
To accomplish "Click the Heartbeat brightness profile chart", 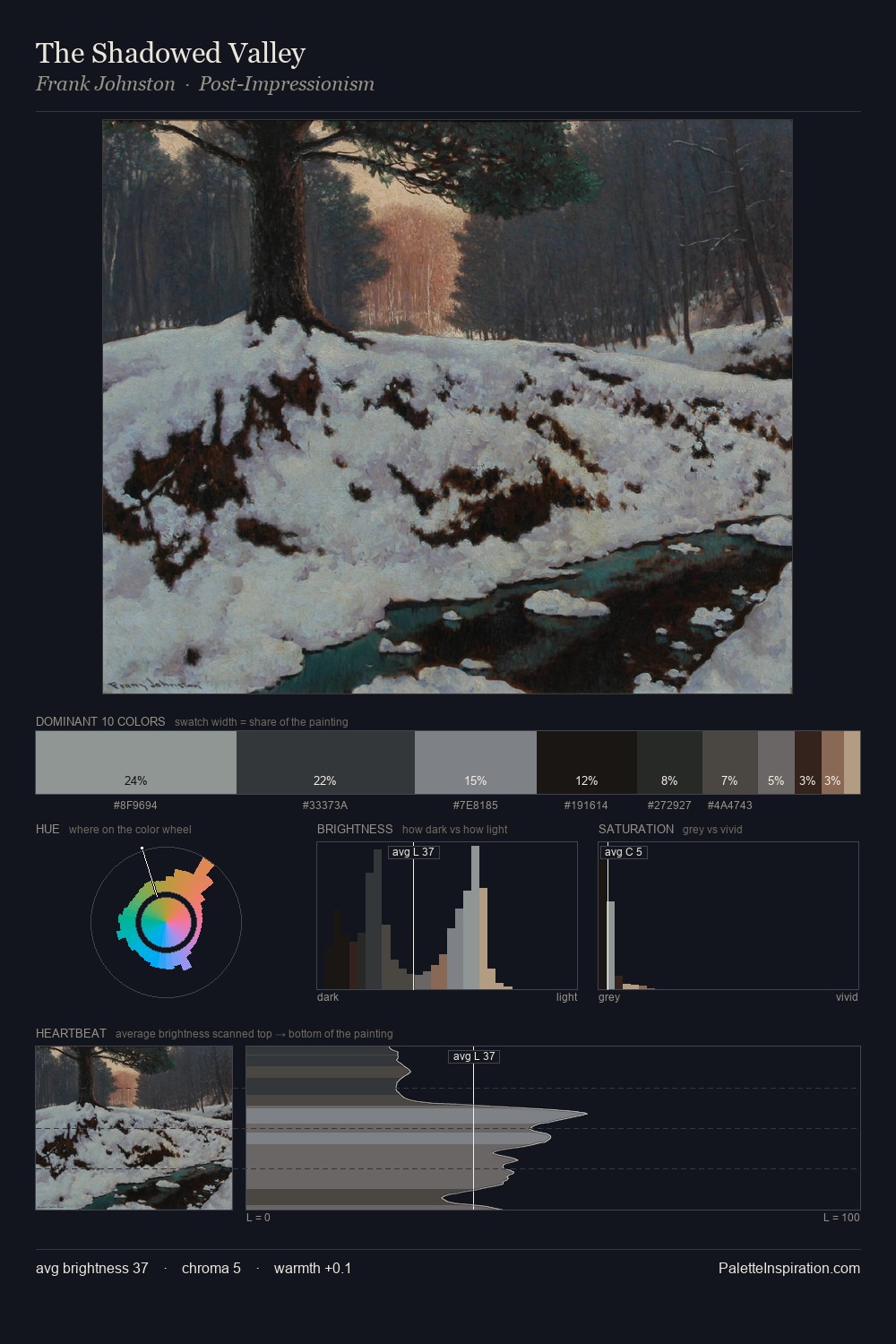I will point(553,1128).
